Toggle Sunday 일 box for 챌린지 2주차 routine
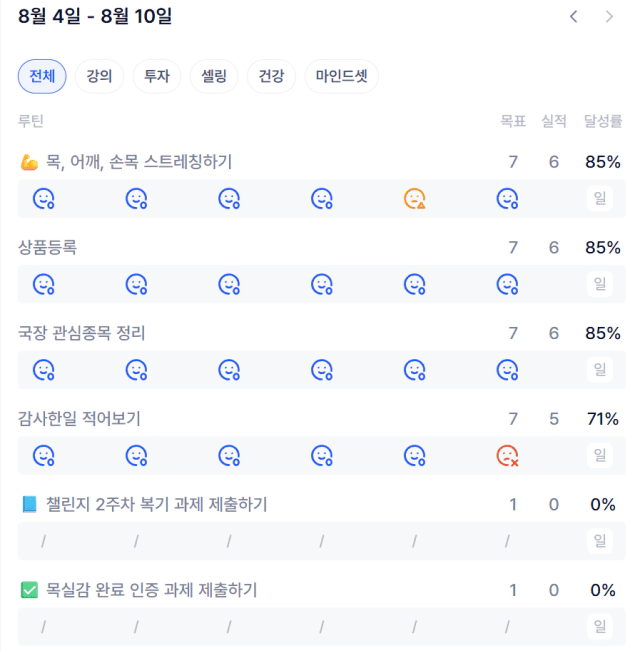This screenshot has width=640, height=651. [600, 541]
